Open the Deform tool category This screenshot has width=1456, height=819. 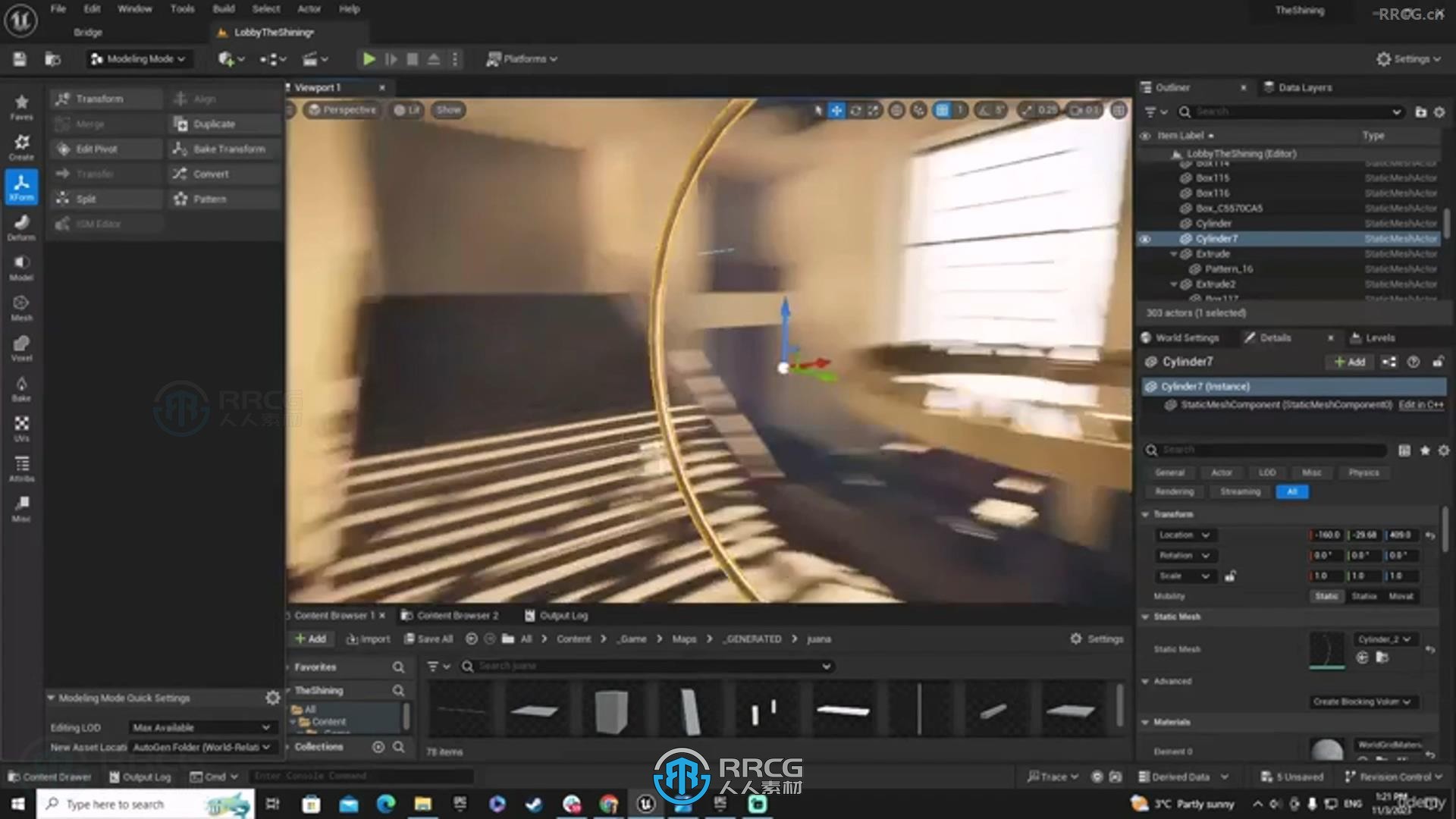(x=21, y=227)
